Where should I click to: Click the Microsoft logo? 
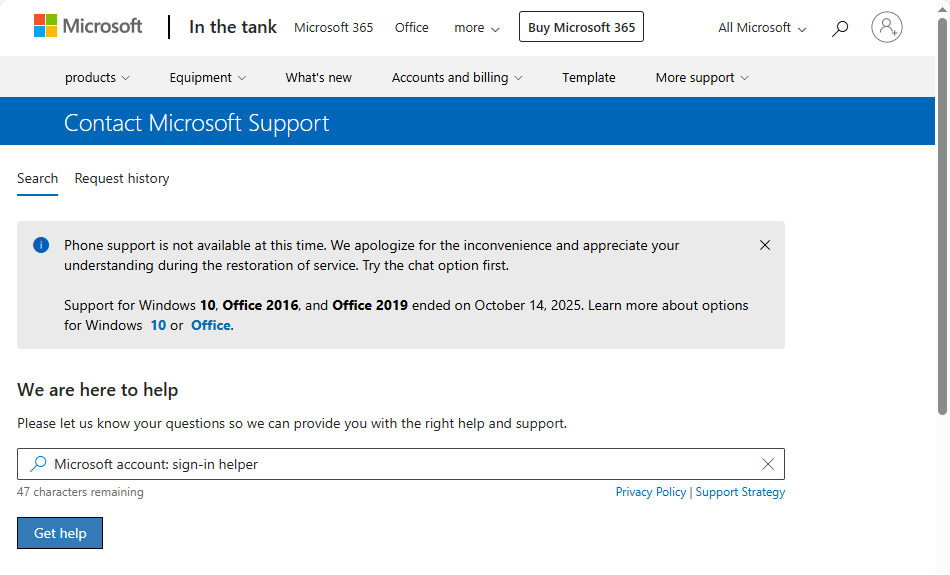point(88,26)
